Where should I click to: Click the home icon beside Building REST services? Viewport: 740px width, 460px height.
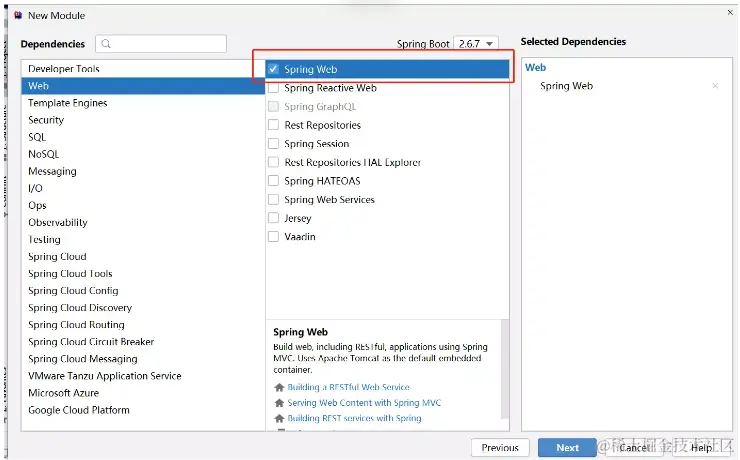(279, 418)
